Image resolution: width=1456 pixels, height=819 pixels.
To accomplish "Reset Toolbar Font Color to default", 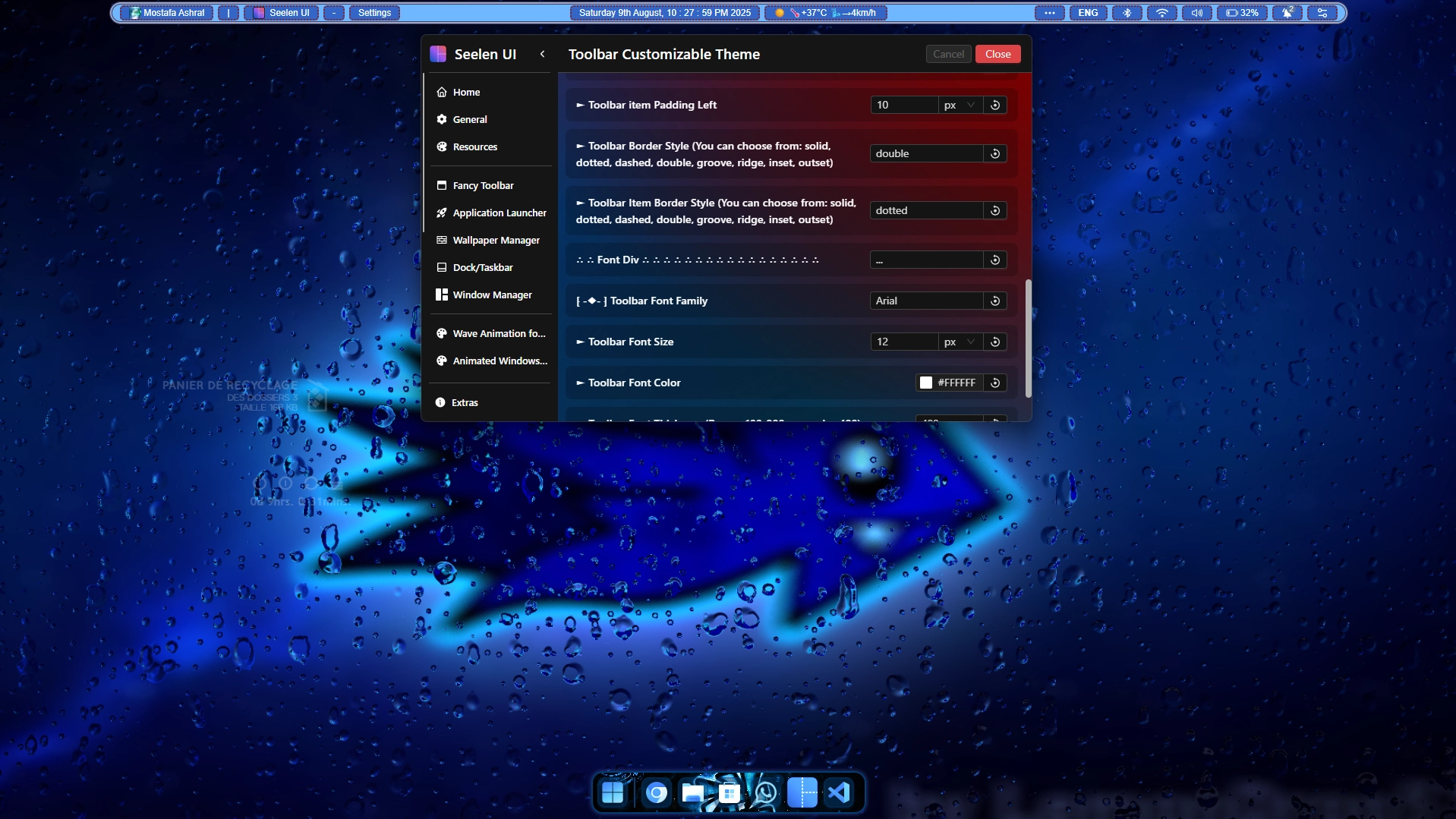I will coord(995,383).
